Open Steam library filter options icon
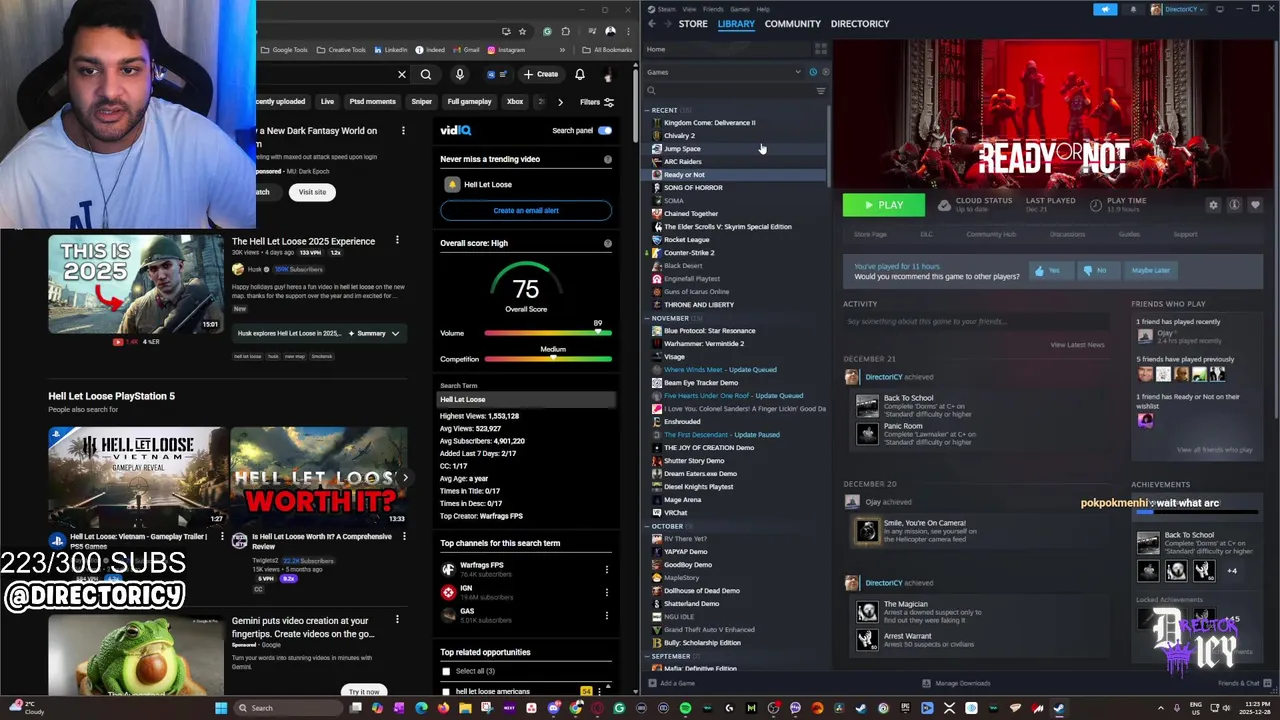 click(821, 91)
